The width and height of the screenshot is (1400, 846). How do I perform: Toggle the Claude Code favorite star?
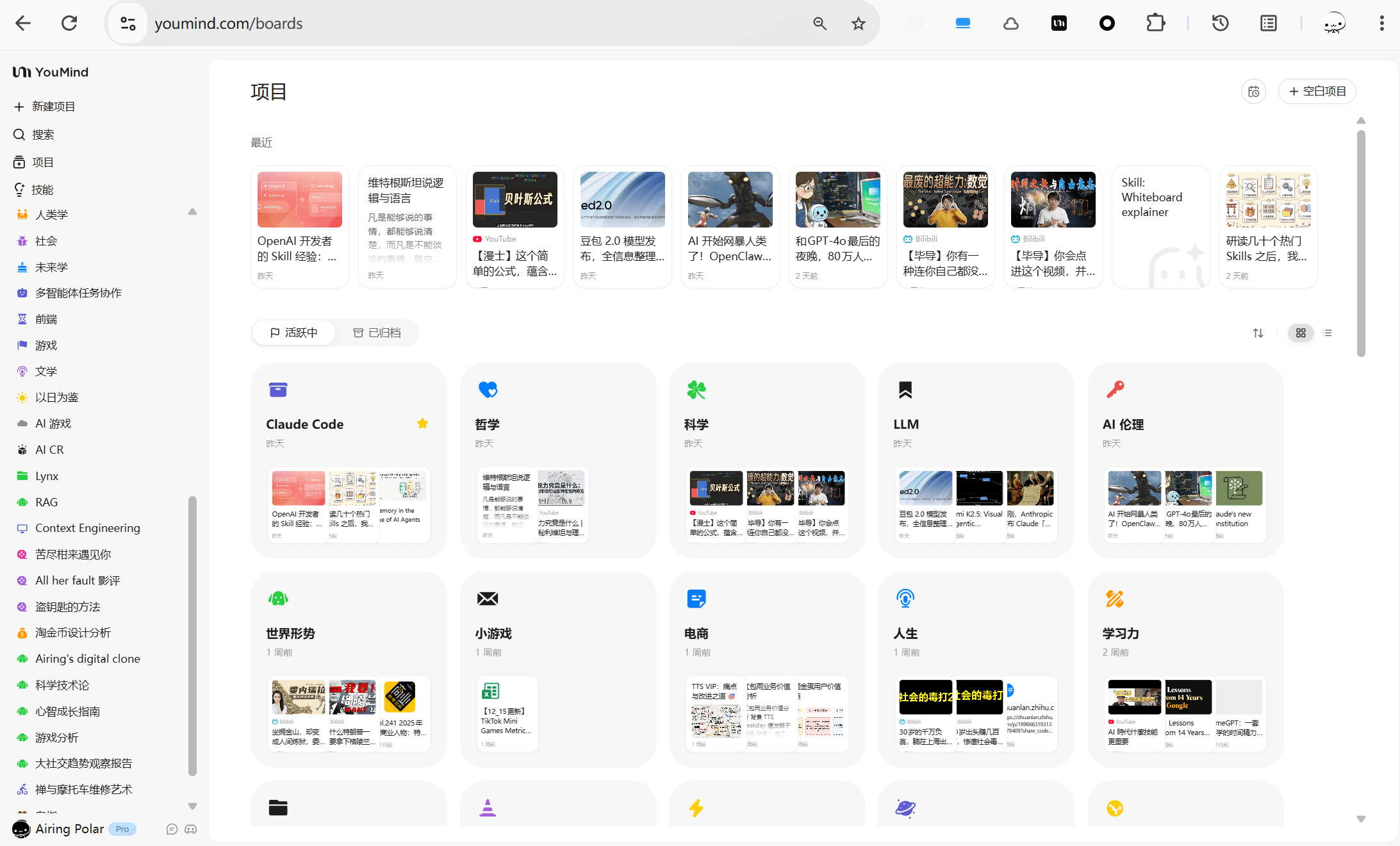point(422,424)
